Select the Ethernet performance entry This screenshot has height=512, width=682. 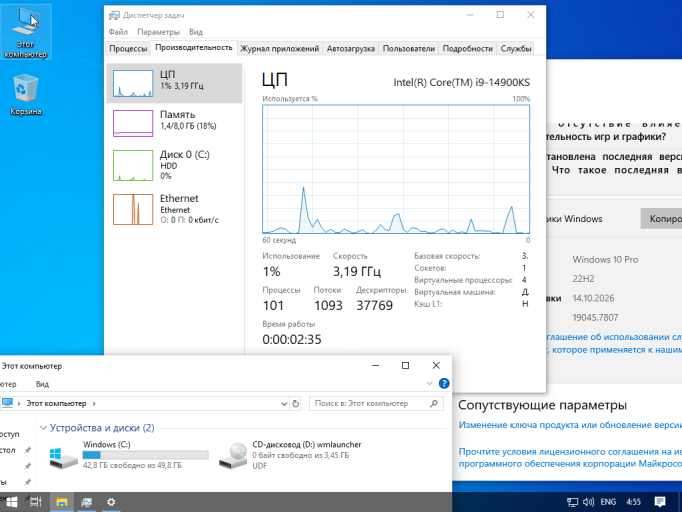pos(174,209)
